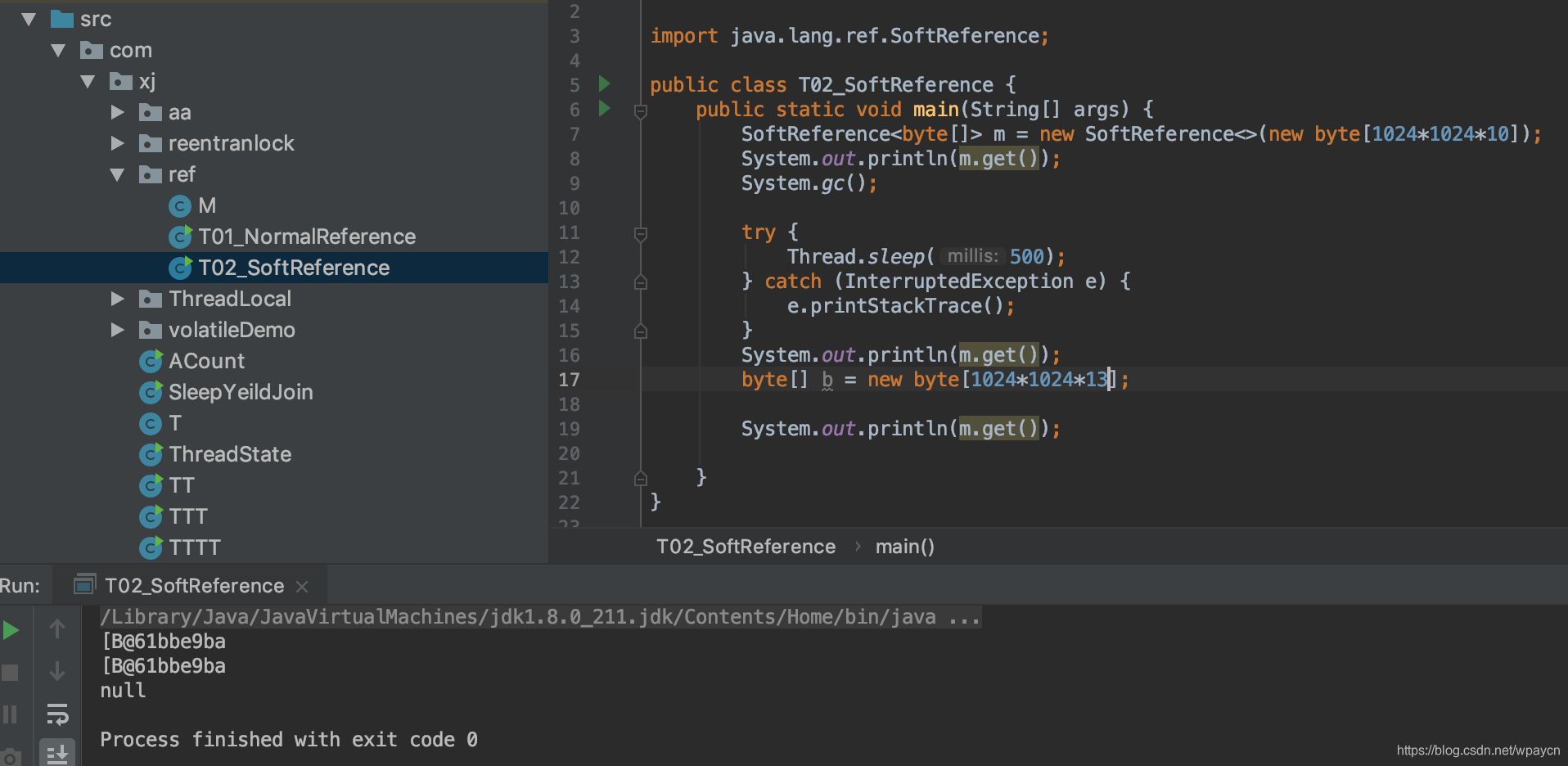1568x766 pixels.
Task: Run the class from line 5 gutter arrow
Action: [604, 83]
